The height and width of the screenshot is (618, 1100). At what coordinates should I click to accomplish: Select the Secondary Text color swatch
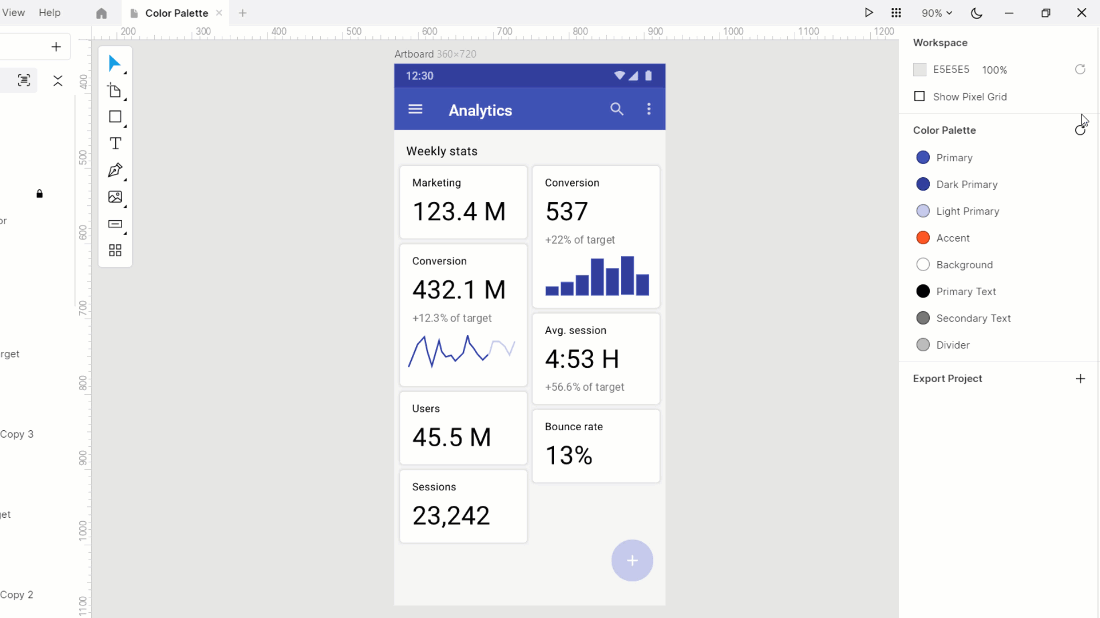(923, 318)
